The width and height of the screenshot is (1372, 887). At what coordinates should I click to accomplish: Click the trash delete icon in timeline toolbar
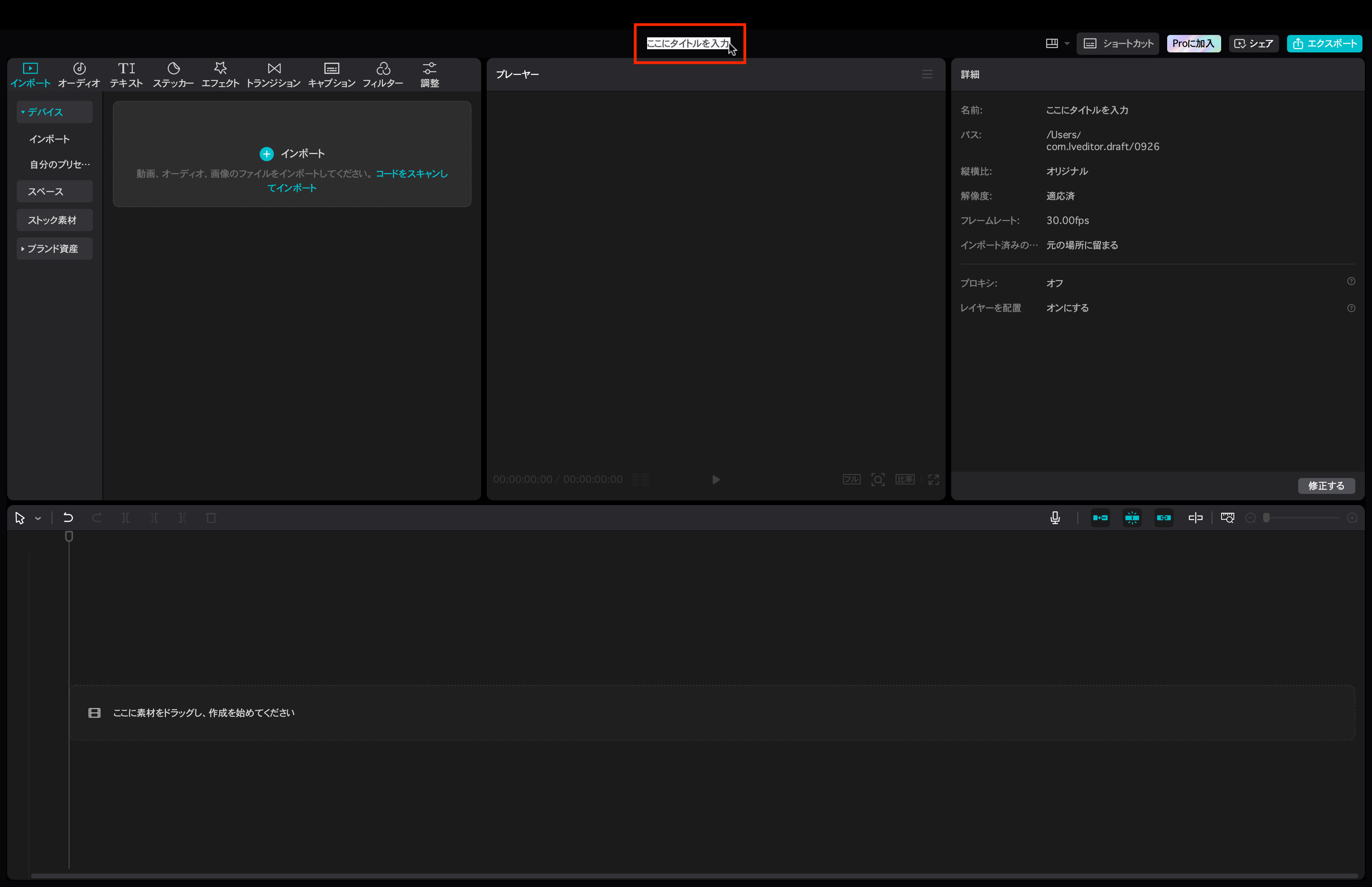[211, 518]
